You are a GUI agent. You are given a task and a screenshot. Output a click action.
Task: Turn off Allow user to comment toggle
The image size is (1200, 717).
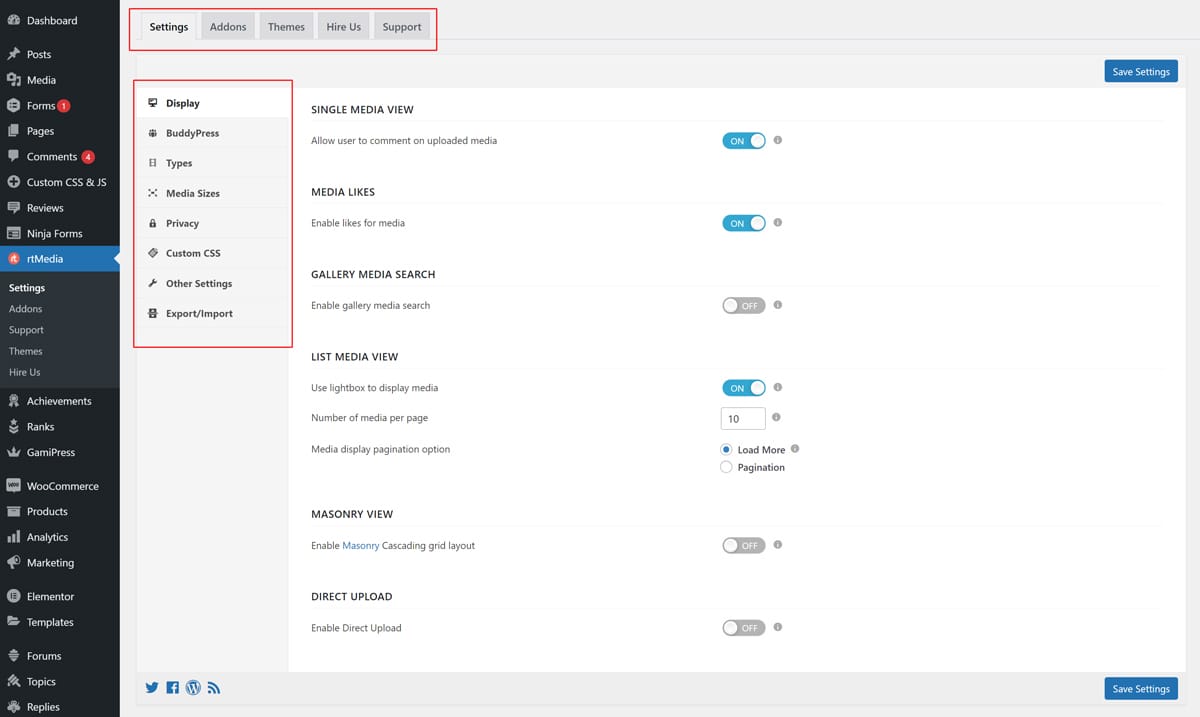pos(743,141)
